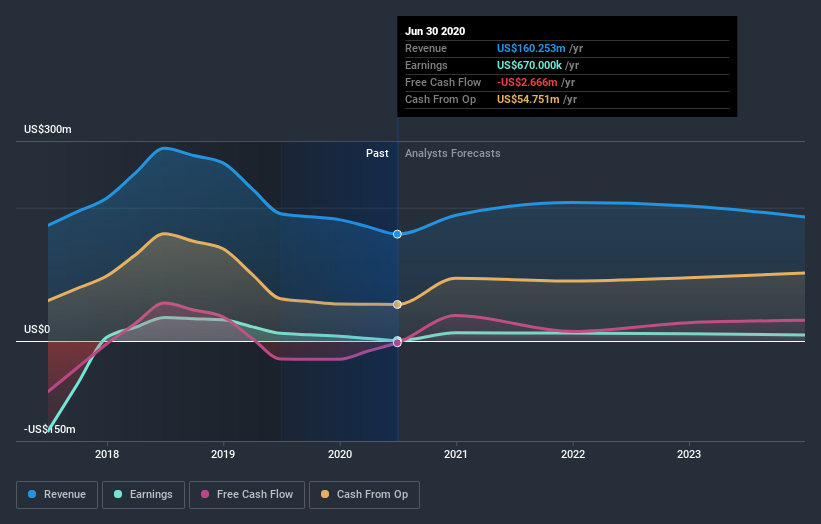Click the US$300m y-axis label

click(48, 129)
